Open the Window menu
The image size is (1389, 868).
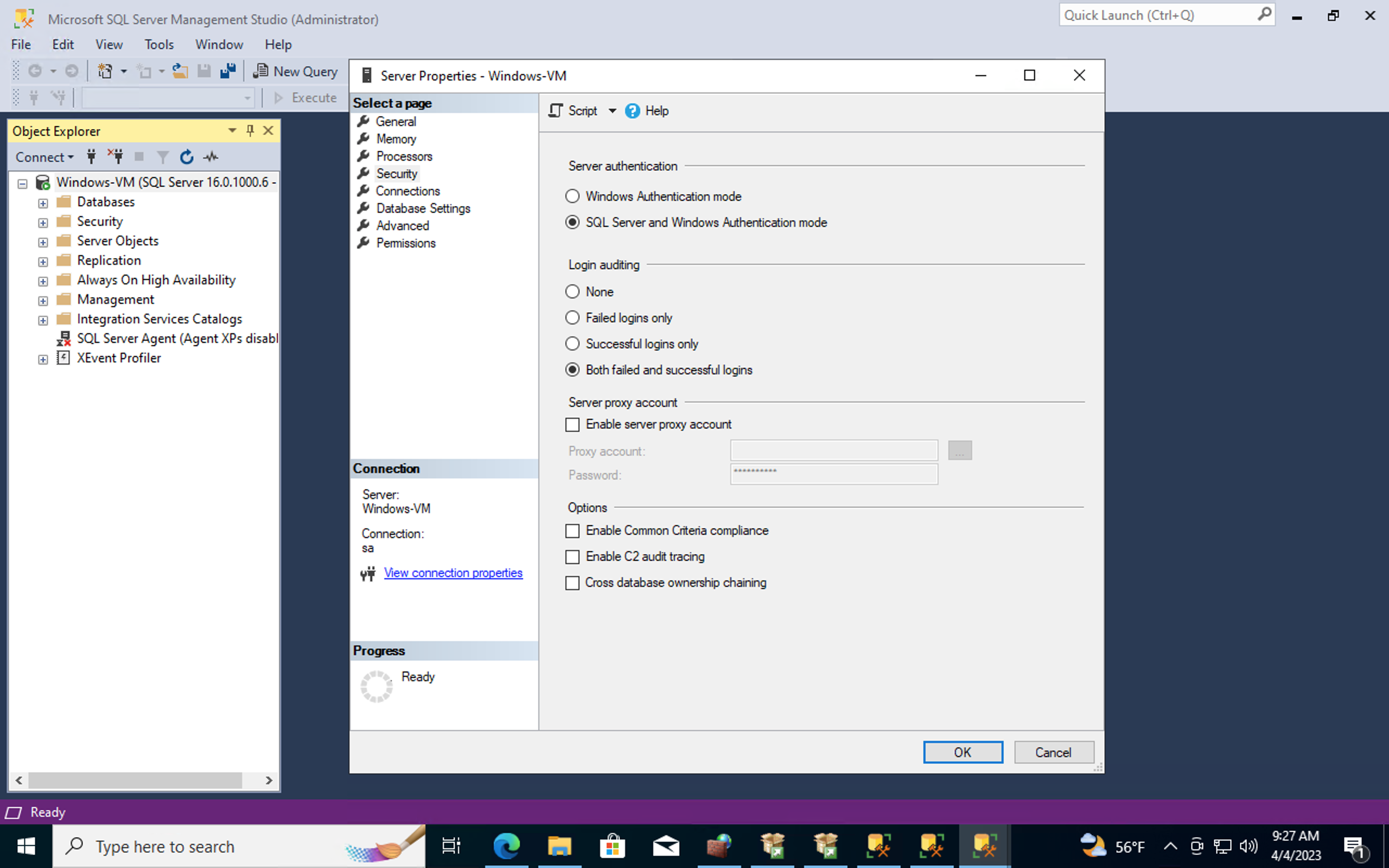pyautogui.click(x=219, y=44)
